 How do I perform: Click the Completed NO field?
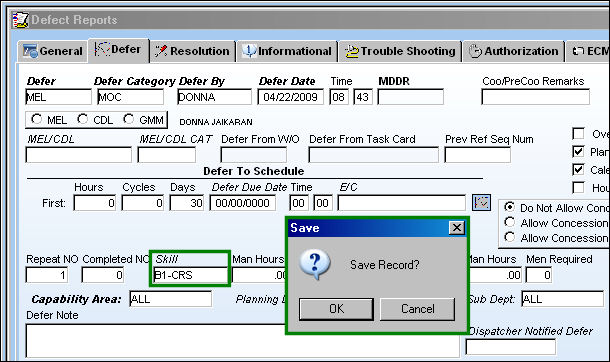point(103,275)
